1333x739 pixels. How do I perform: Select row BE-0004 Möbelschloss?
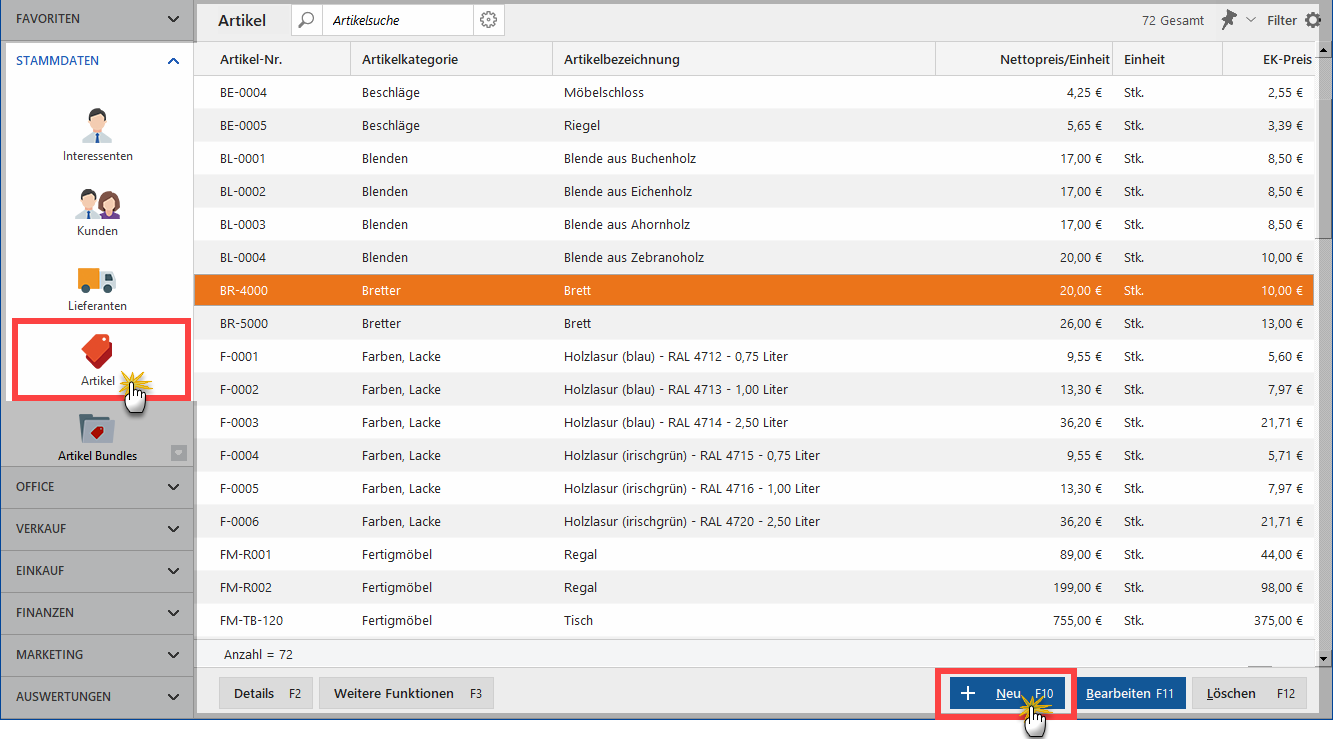pos(754,93)
